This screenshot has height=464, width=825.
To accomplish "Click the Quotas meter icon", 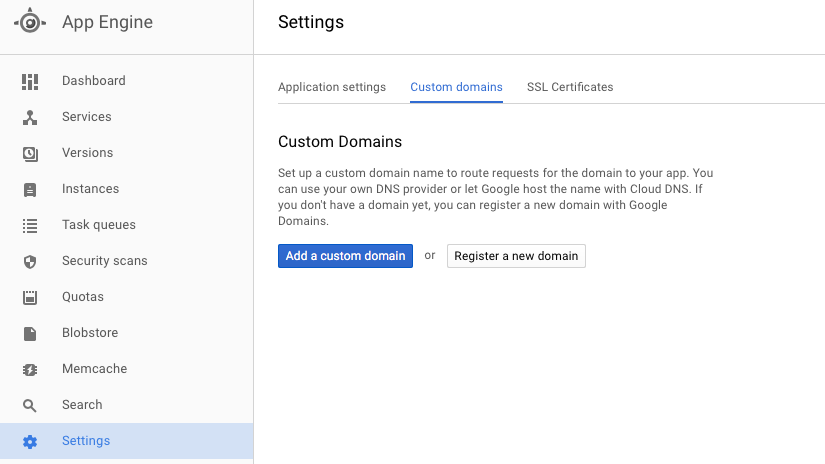I will (30, 297).
